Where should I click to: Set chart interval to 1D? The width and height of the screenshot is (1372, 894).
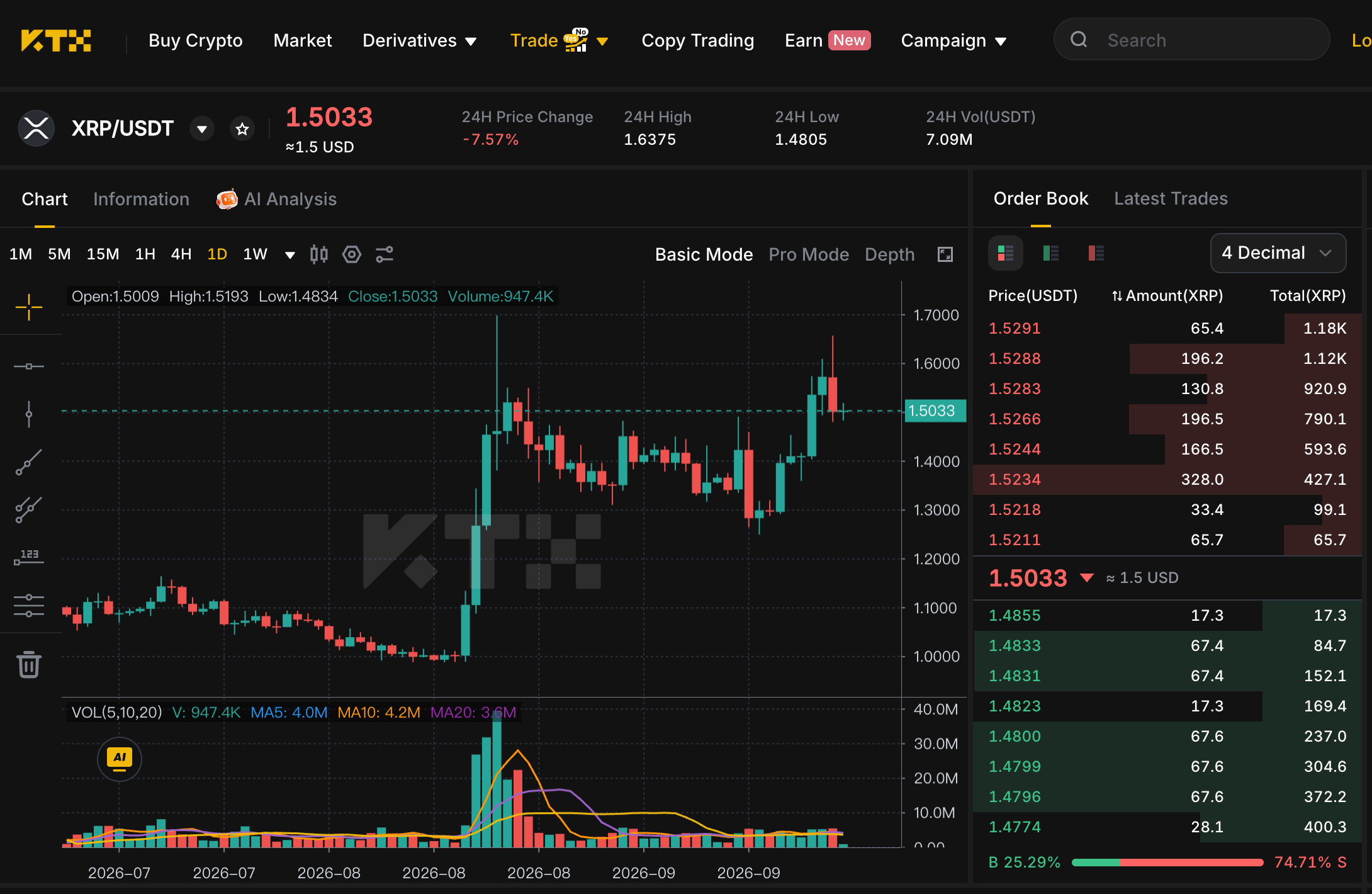click(217, 254)
